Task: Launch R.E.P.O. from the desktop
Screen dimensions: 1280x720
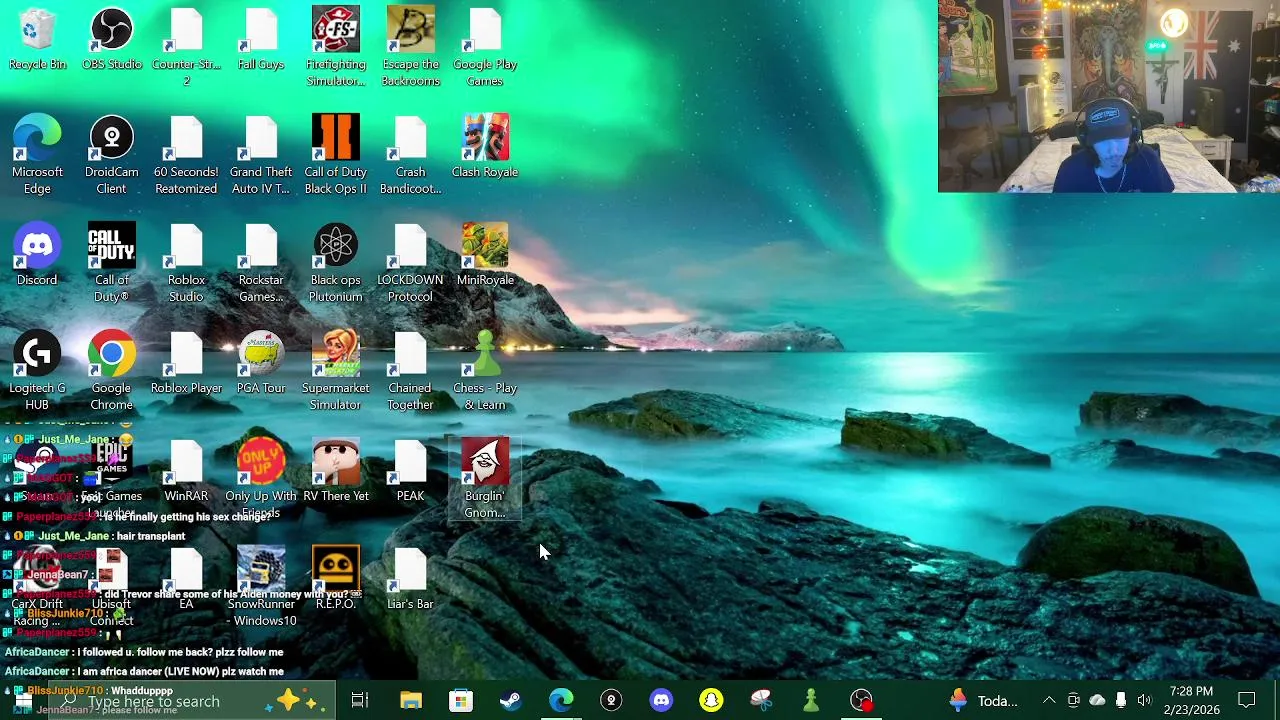Action: point(336,579)
